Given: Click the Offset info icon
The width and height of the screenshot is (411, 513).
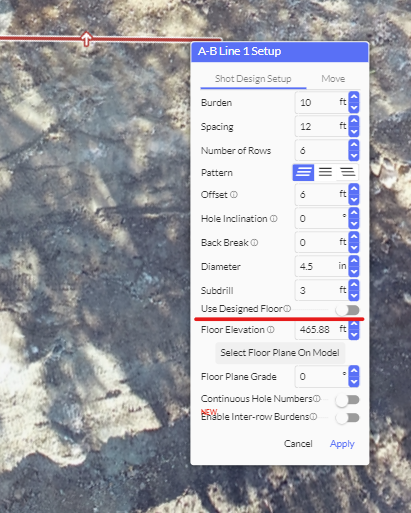Looking at the screenshot, I should point(234,194).
